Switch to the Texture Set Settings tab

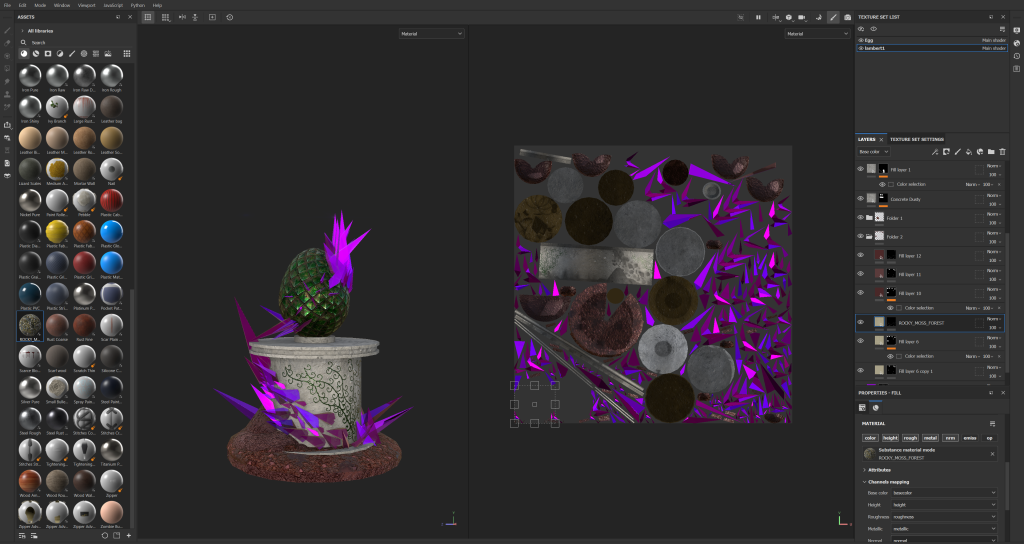tap(916, 139)
